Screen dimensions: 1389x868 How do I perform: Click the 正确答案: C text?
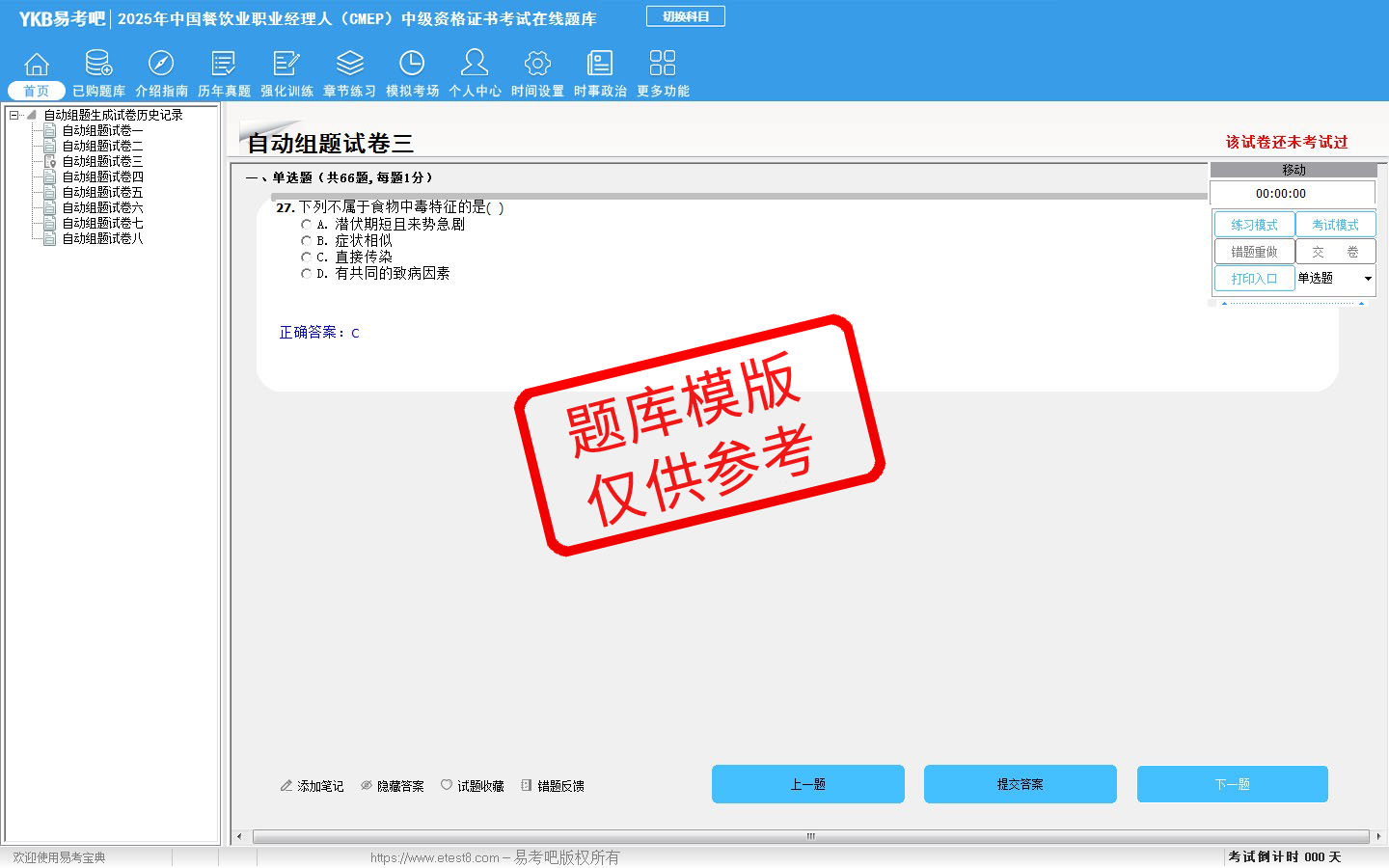tap(319, 333)
